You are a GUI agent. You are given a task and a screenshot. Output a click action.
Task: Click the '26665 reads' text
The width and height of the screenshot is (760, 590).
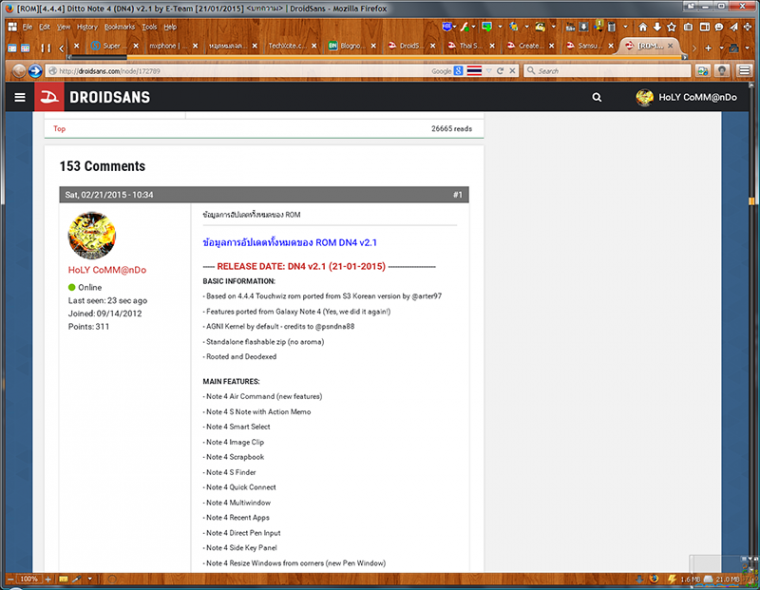tap(451, 128)
